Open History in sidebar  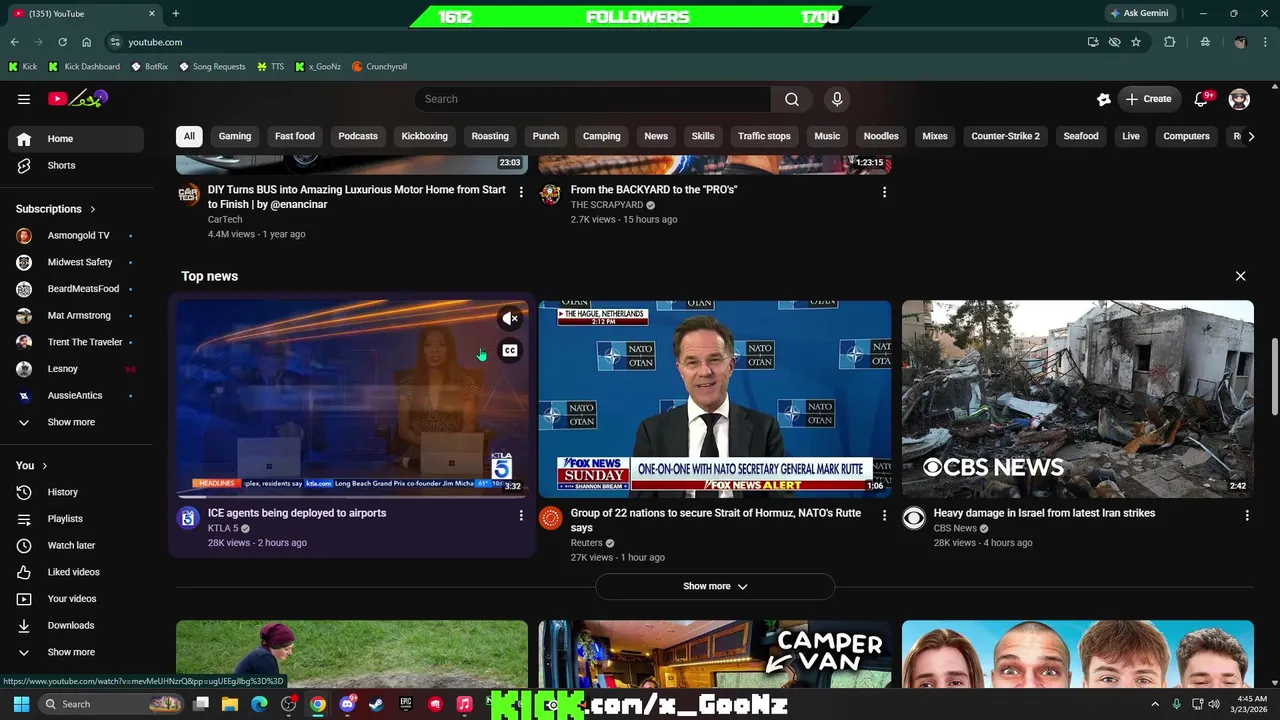click(76, 492)
